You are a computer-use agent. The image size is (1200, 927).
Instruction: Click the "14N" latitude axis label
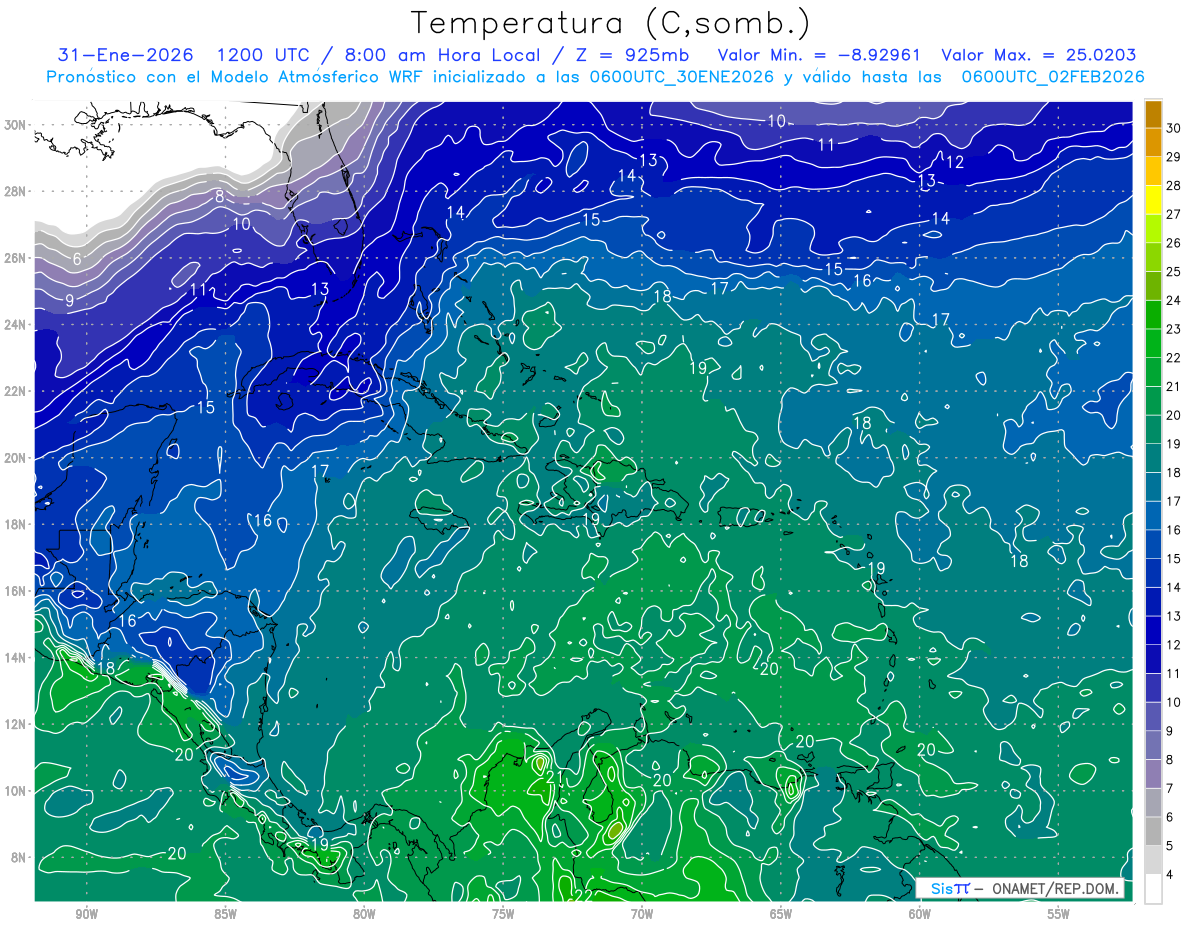click(15, 658)
